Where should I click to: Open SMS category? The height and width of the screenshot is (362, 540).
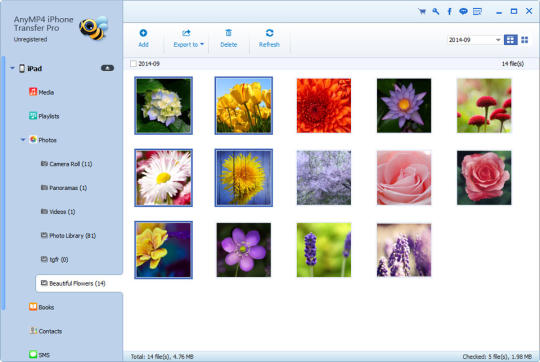point(39,354)
